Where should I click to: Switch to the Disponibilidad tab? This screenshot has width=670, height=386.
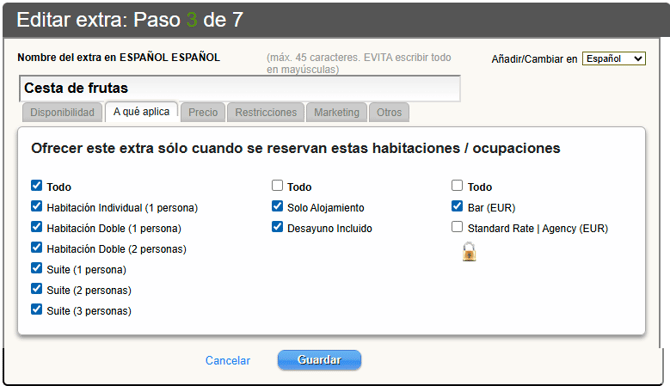point(62,112)
